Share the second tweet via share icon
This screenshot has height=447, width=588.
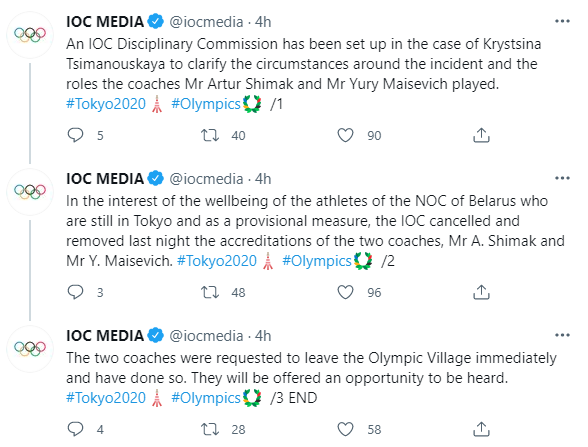pyautogui.click(x=482, y=292)
